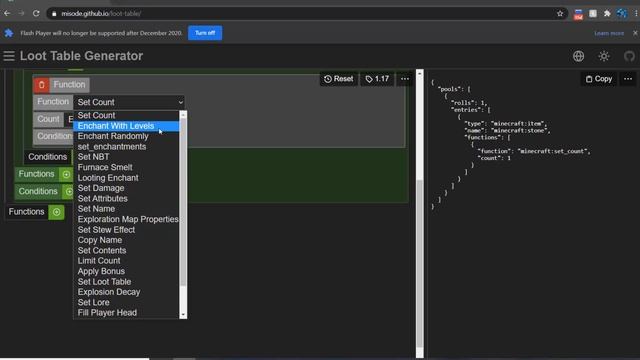Open the GitHub repository icon
Image resolution: width=640 pixels, height=360 pixels.
629,56
